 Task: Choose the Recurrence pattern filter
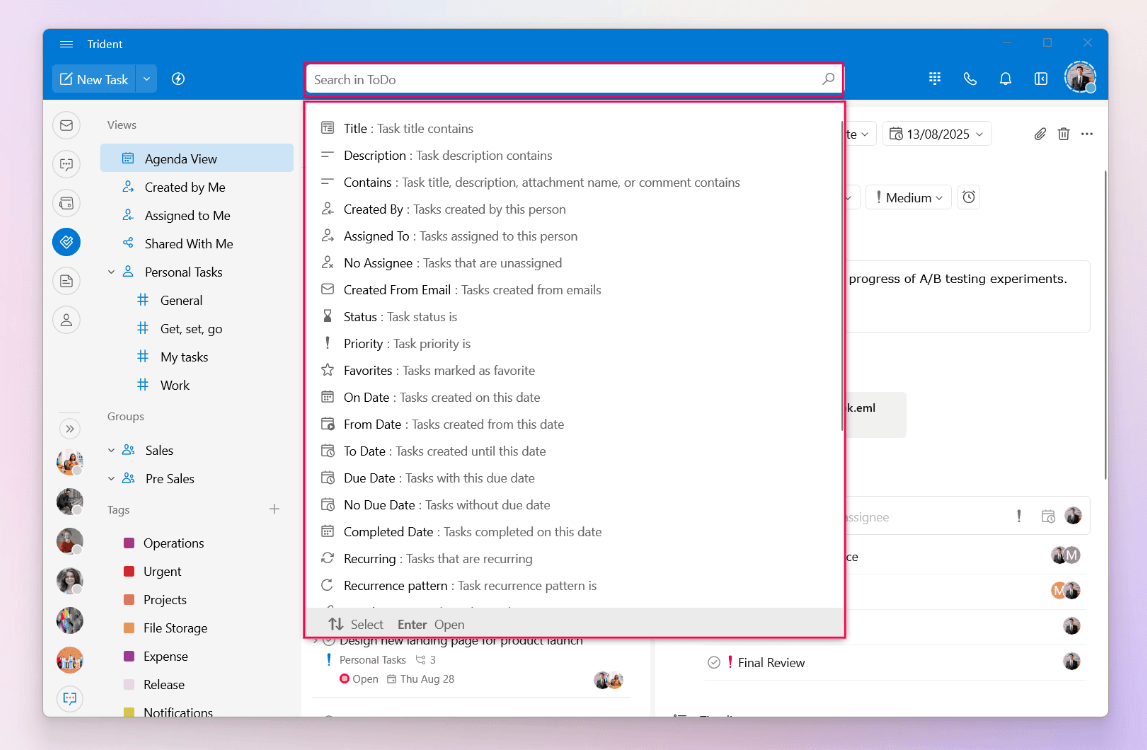coord(574,585)
